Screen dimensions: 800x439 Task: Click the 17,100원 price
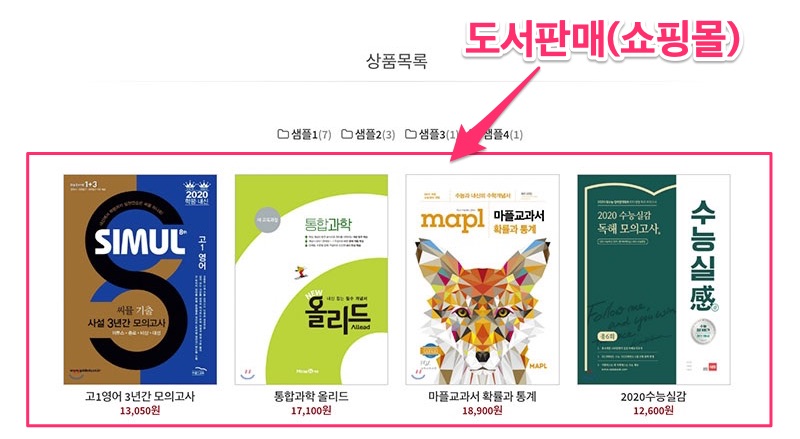click(311, 410)
